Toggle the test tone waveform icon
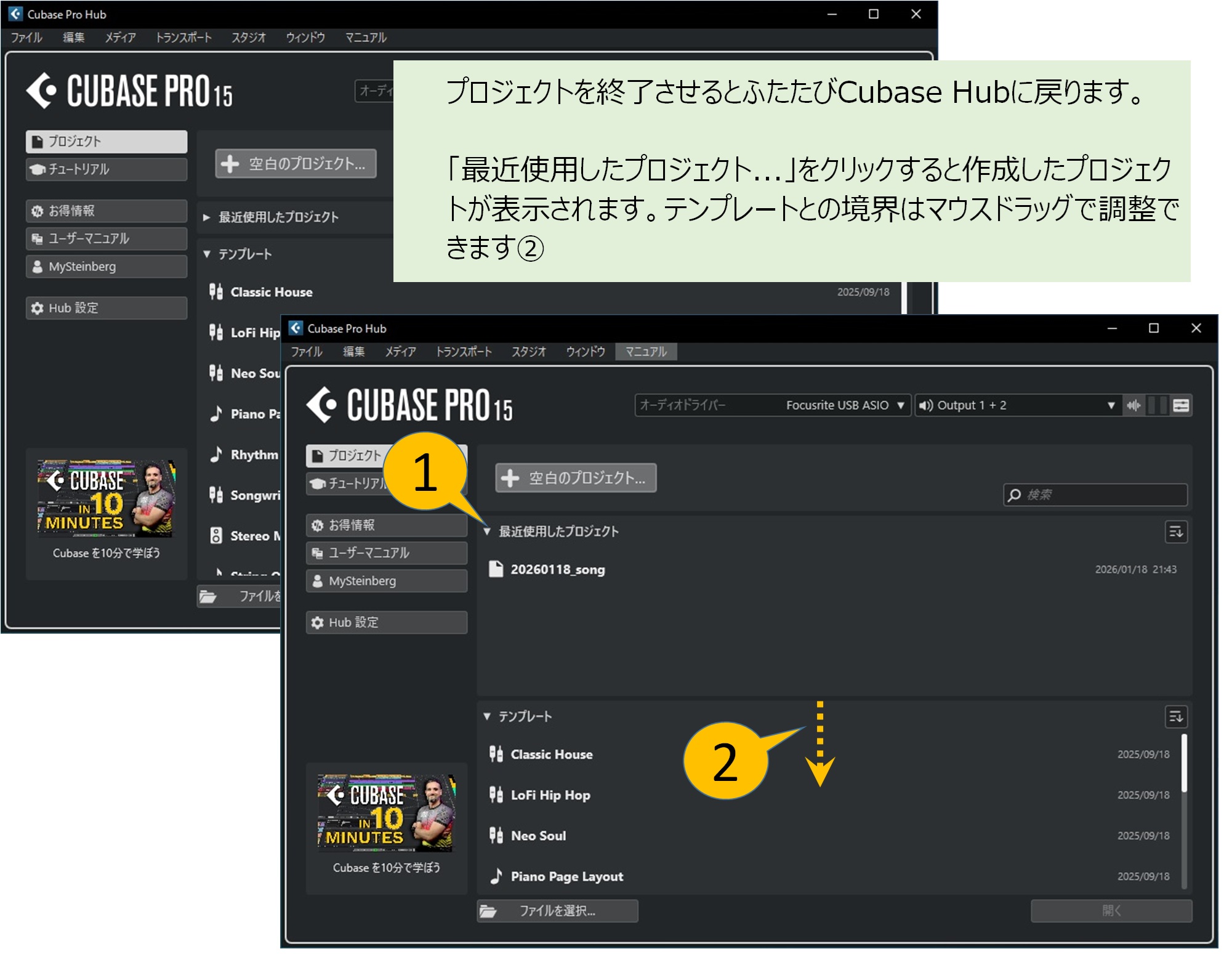Image resolution: width=1232 pixels, height=954 pixels. pyautogui.click(x=1135, y=405)
